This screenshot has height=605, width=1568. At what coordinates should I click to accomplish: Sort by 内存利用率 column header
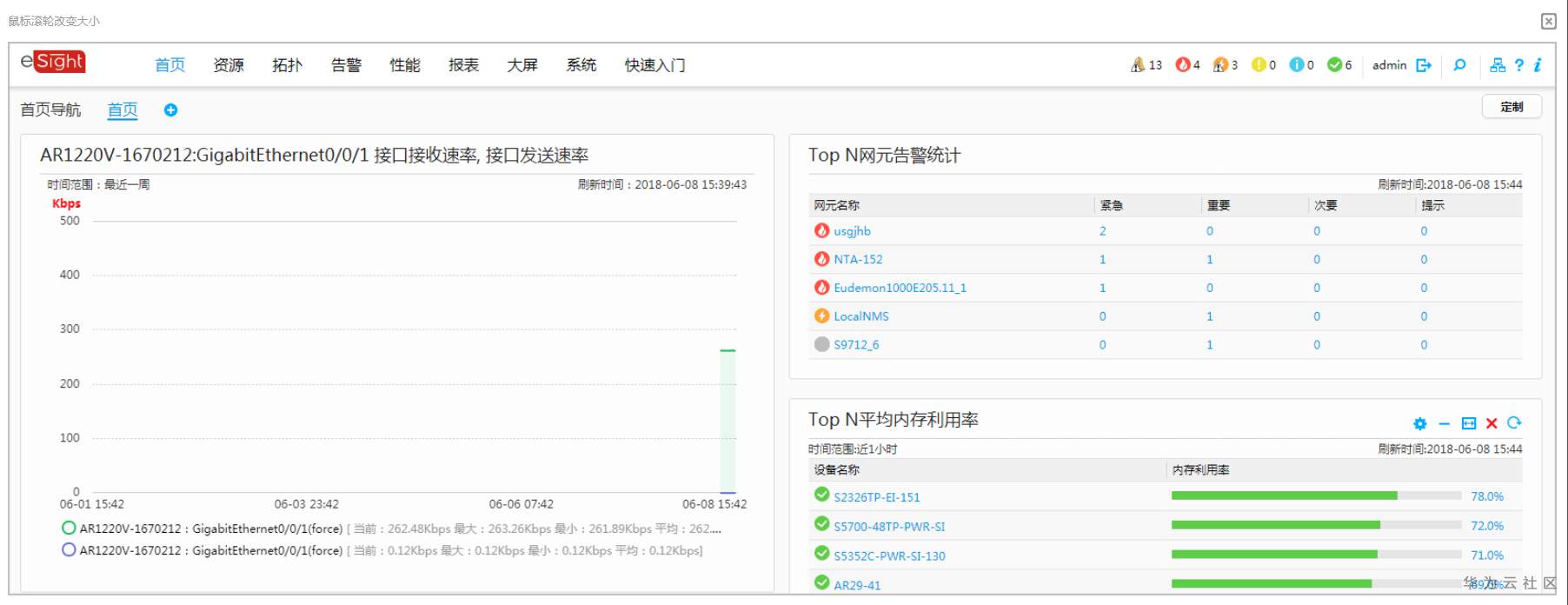(1200, 470)
